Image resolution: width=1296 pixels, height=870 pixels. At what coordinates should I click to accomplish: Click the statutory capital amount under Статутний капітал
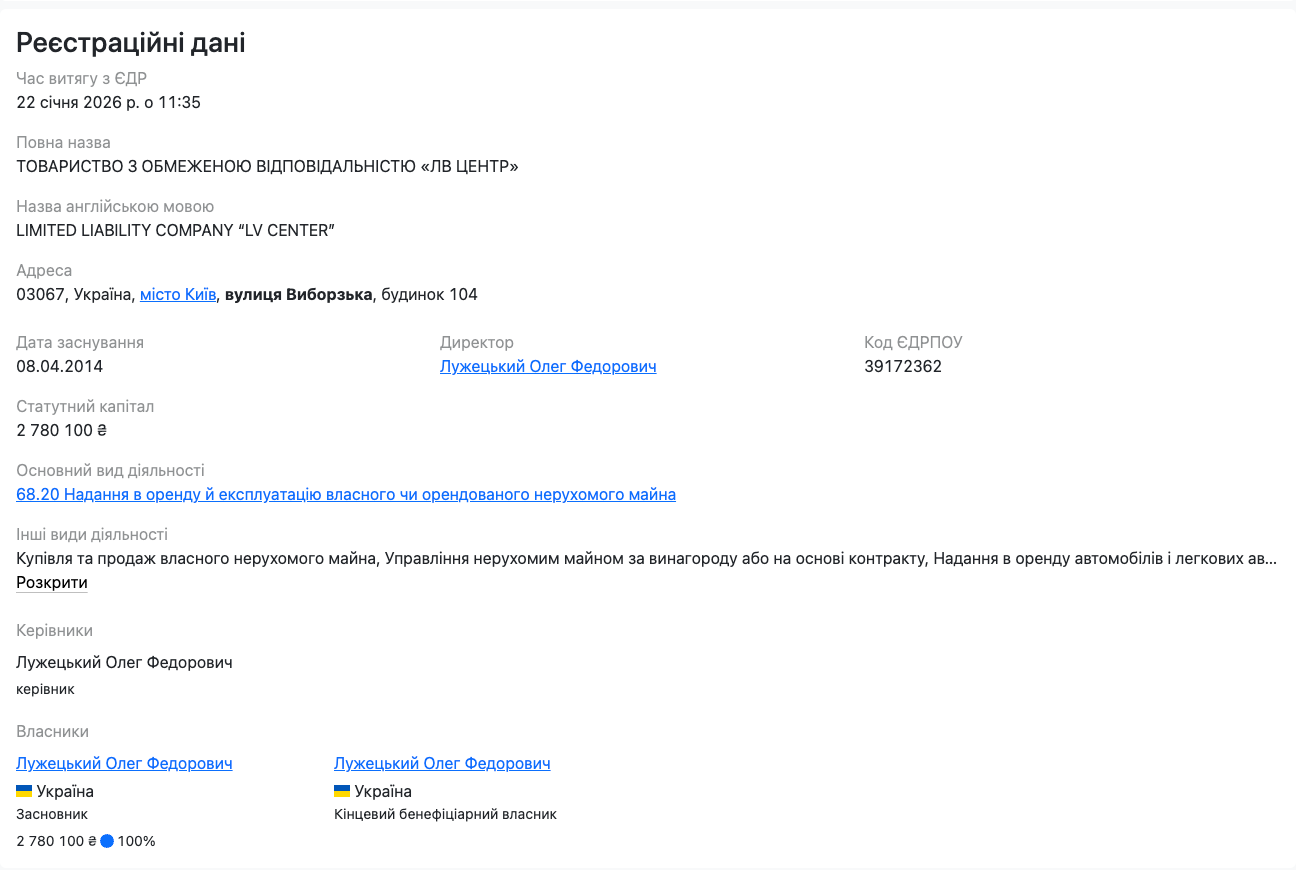61,431
